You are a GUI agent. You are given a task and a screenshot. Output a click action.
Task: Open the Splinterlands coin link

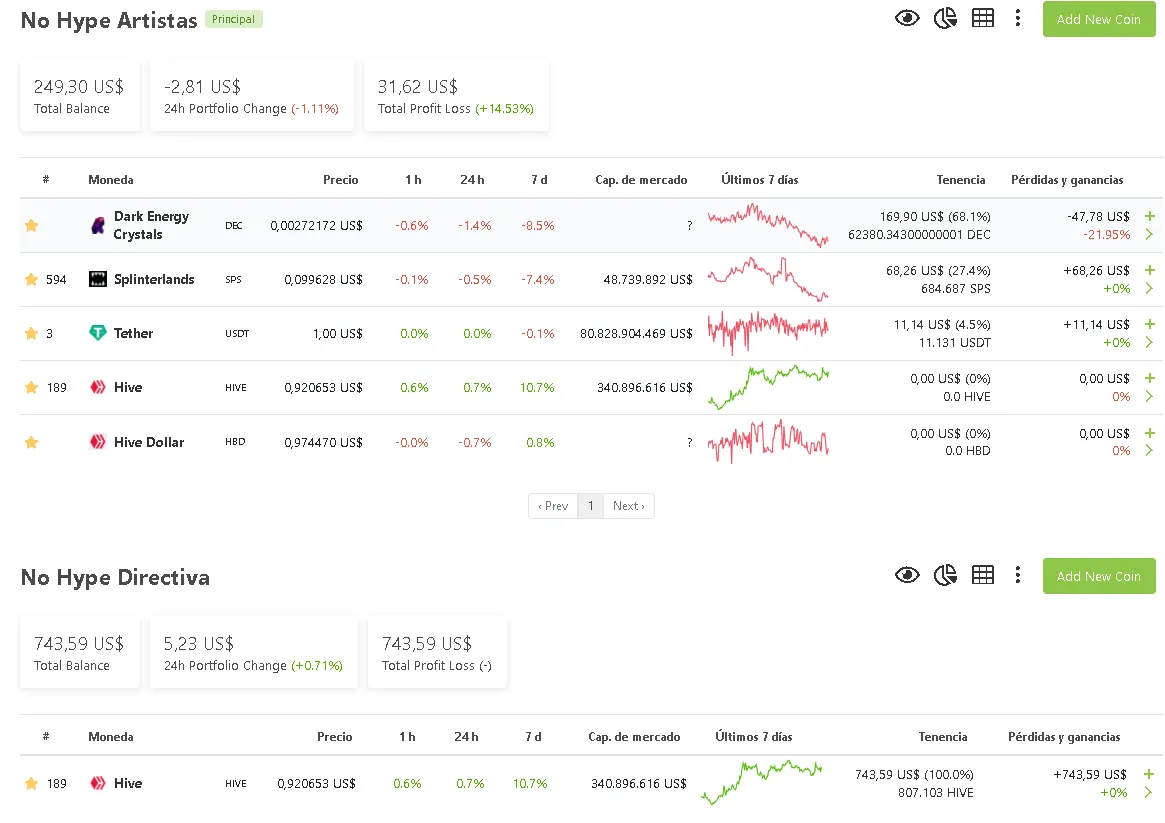point(154,279)
